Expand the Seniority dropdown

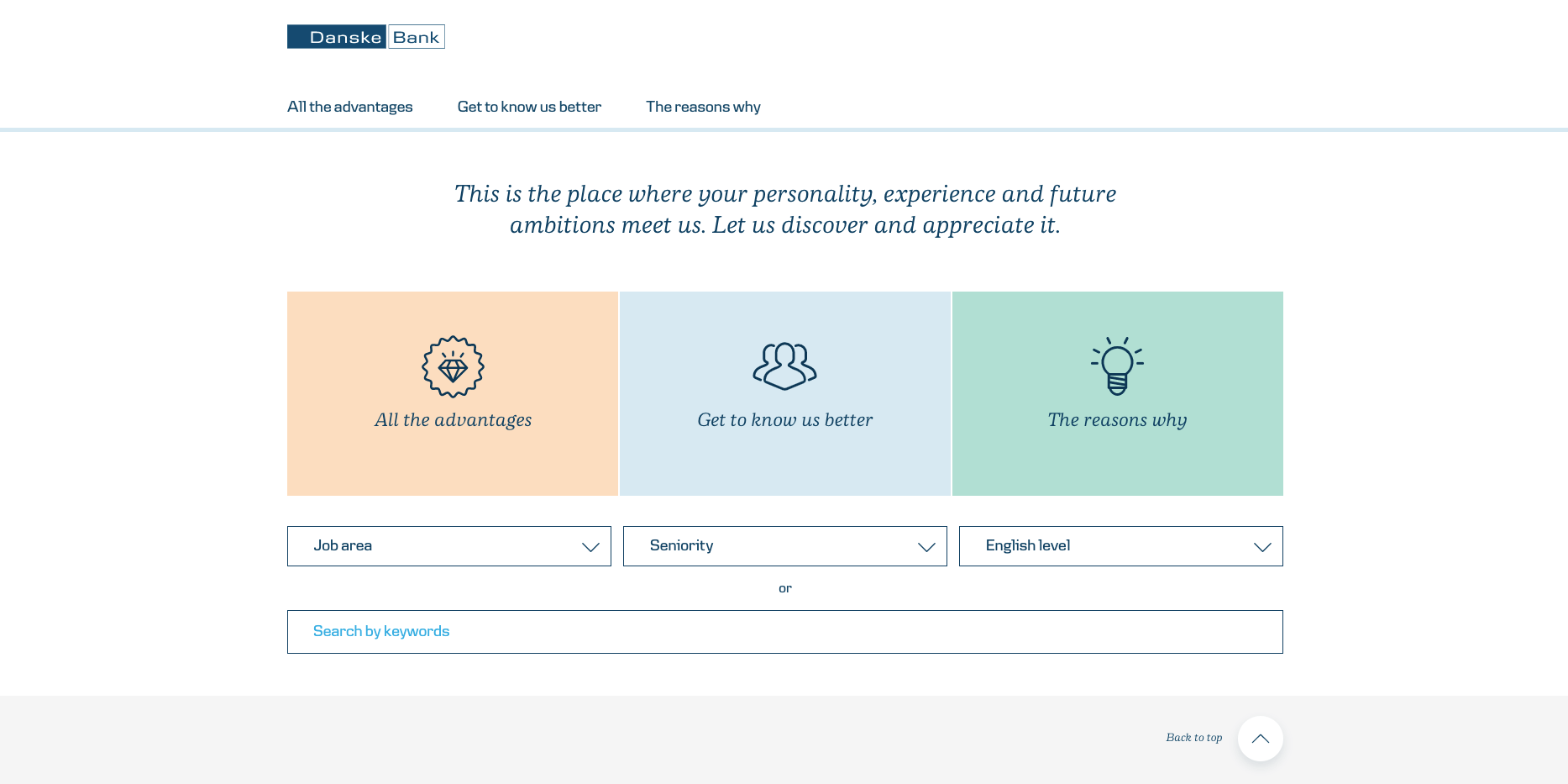pyautogui.click(x=785, y=546)
